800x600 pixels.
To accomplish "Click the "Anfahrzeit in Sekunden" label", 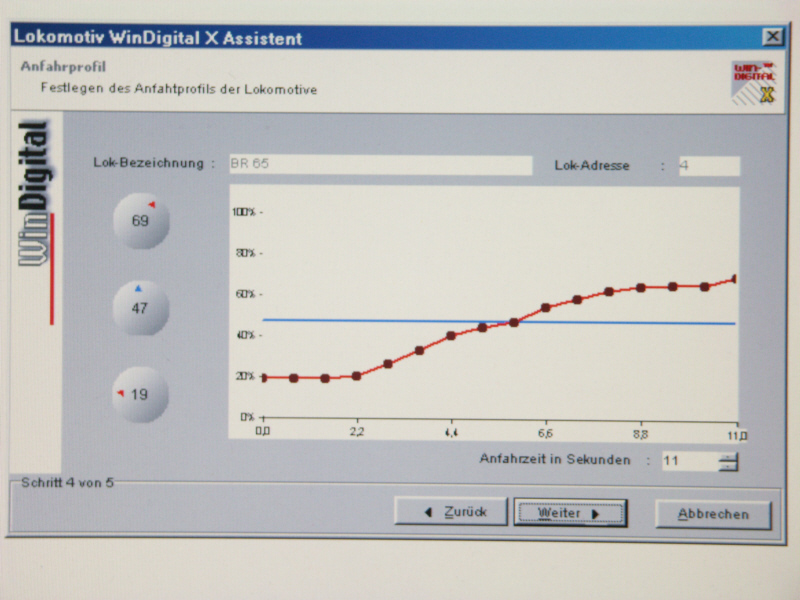I will point(555,459).
